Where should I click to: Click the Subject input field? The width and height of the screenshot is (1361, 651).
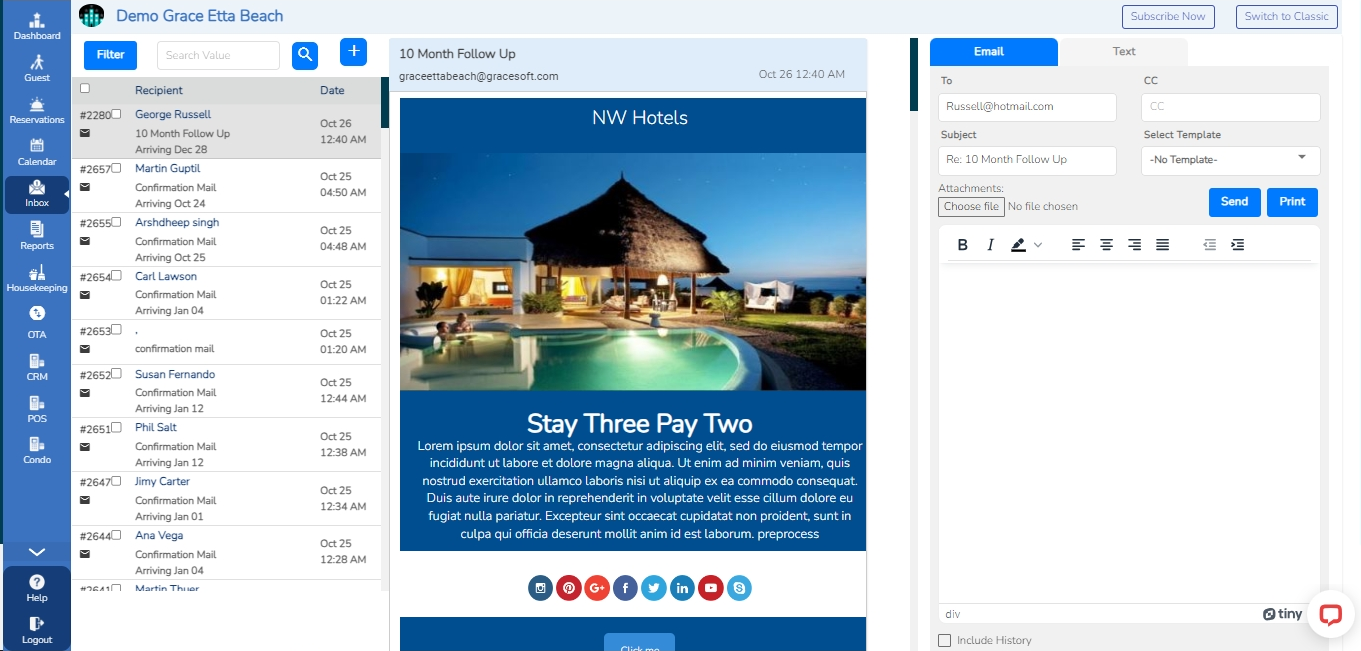pyautogui.click(x=1027, y=160)
